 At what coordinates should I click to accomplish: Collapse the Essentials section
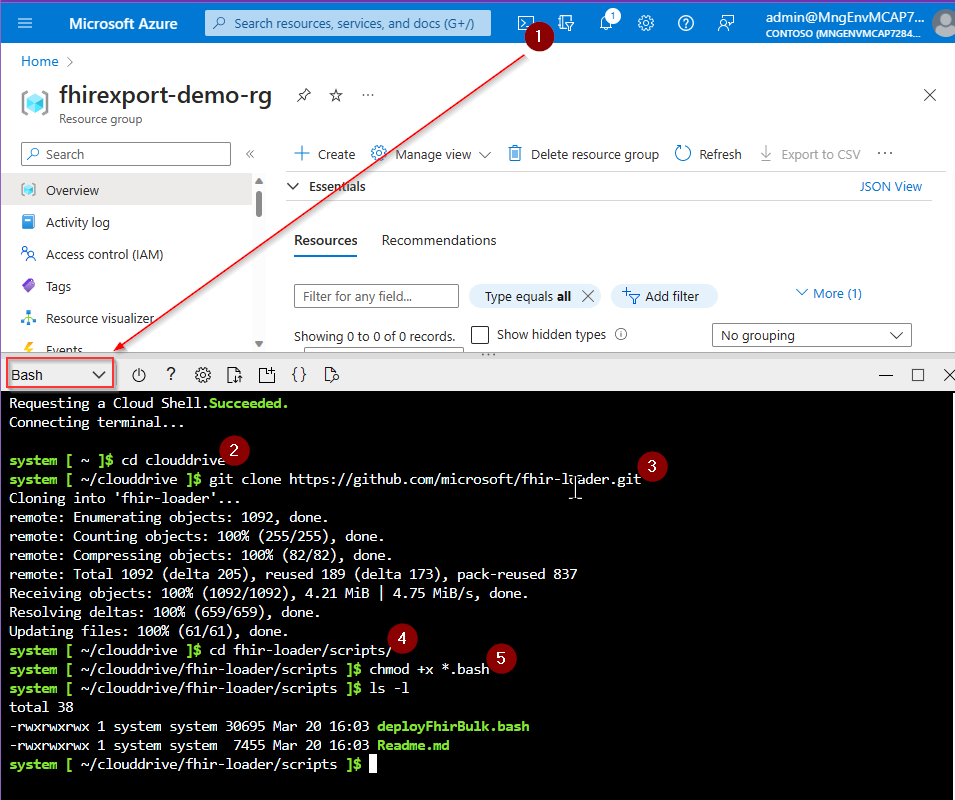(294, 186)
